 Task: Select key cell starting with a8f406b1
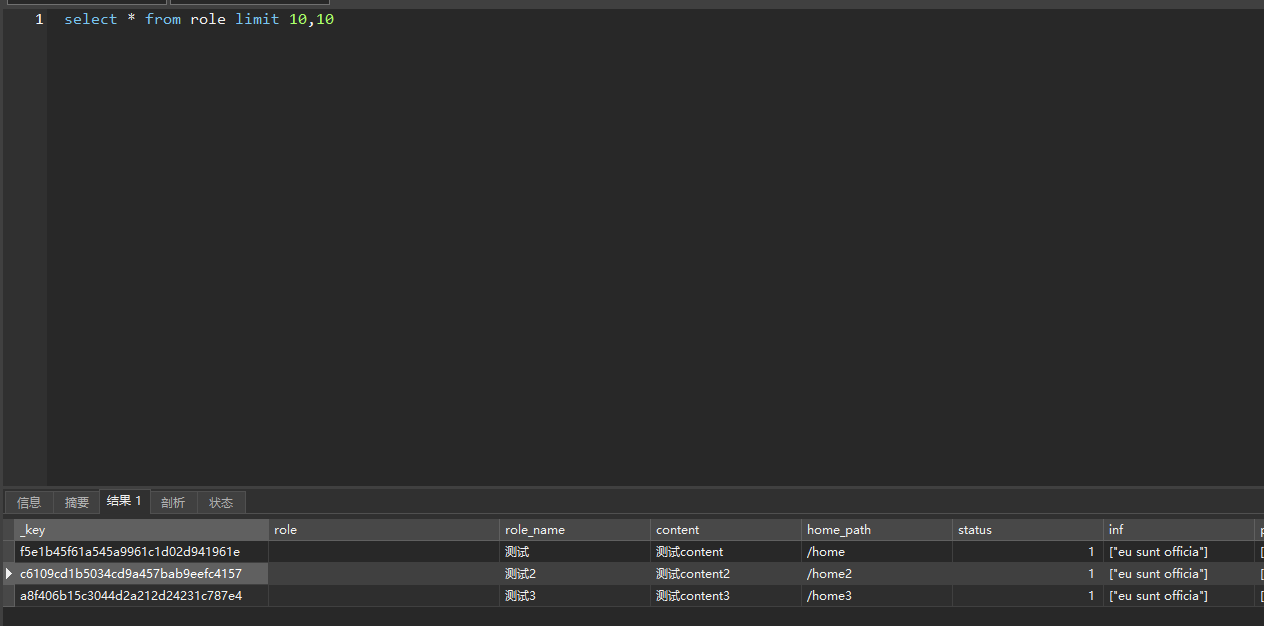pos(131,596)
